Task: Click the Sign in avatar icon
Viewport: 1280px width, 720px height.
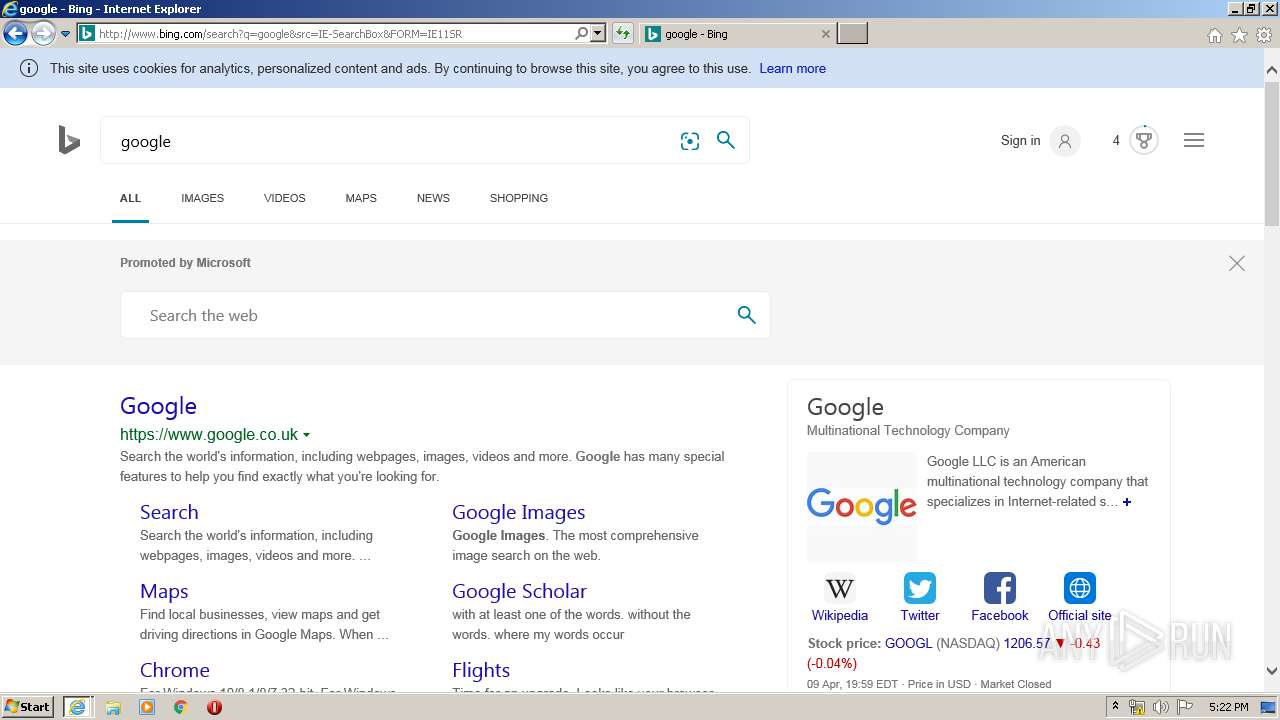Action: pyautogui.click(x=1065, y=141)
